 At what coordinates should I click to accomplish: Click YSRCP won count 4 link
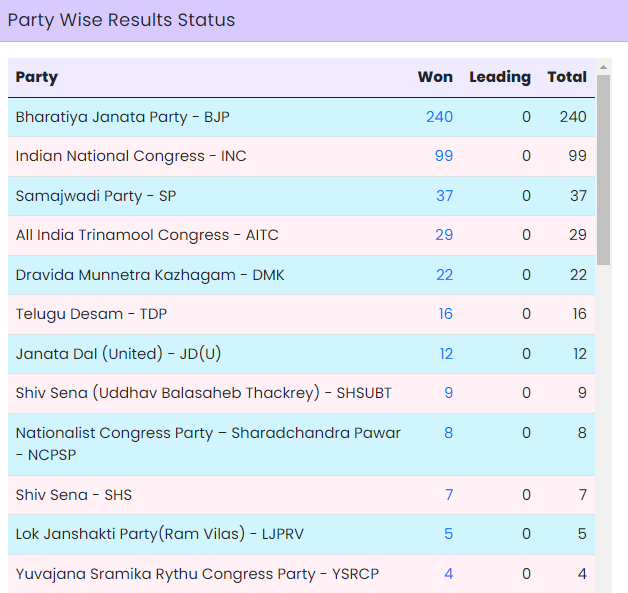click(448, 574)
